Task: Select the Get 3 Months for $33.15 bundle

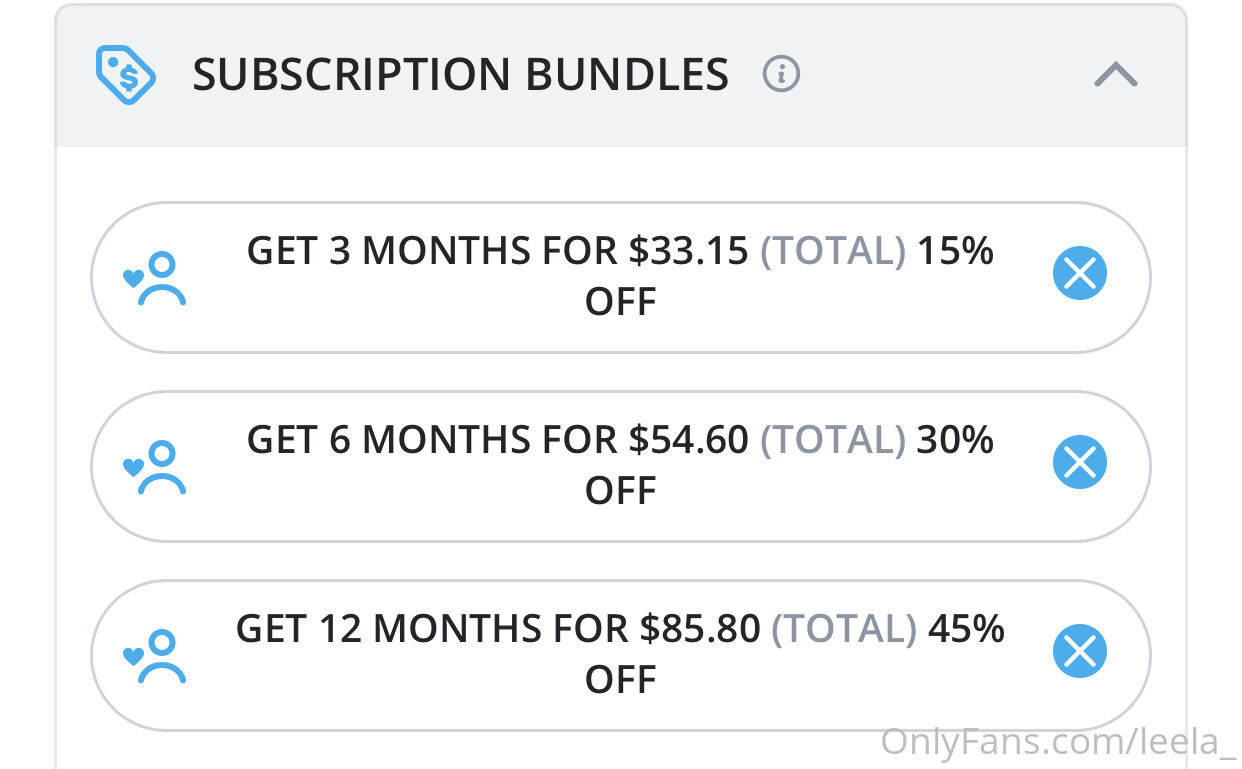Action: (x=497, y=252)
